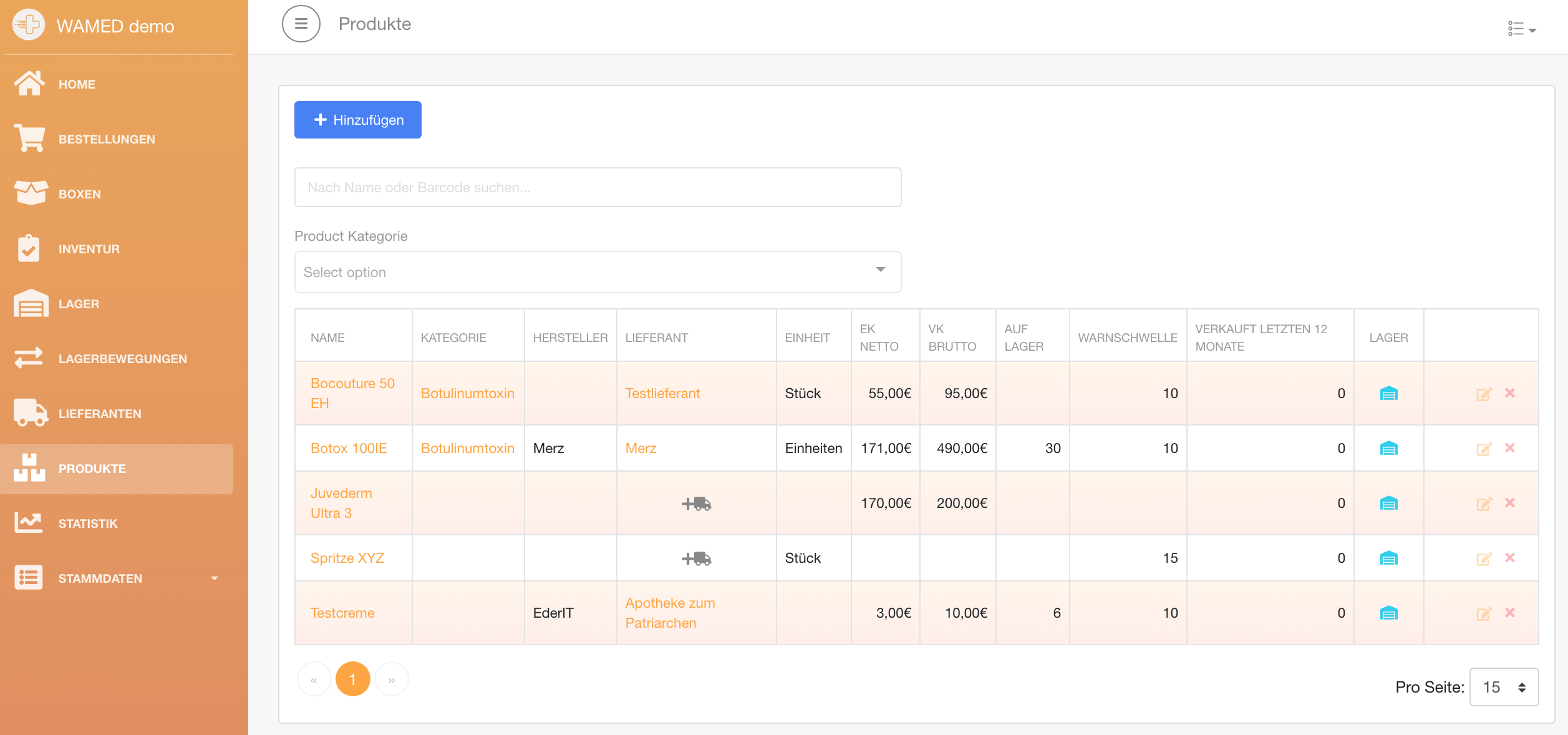
Task: Select page 1 in pagination
Action: tap(352, 679)
